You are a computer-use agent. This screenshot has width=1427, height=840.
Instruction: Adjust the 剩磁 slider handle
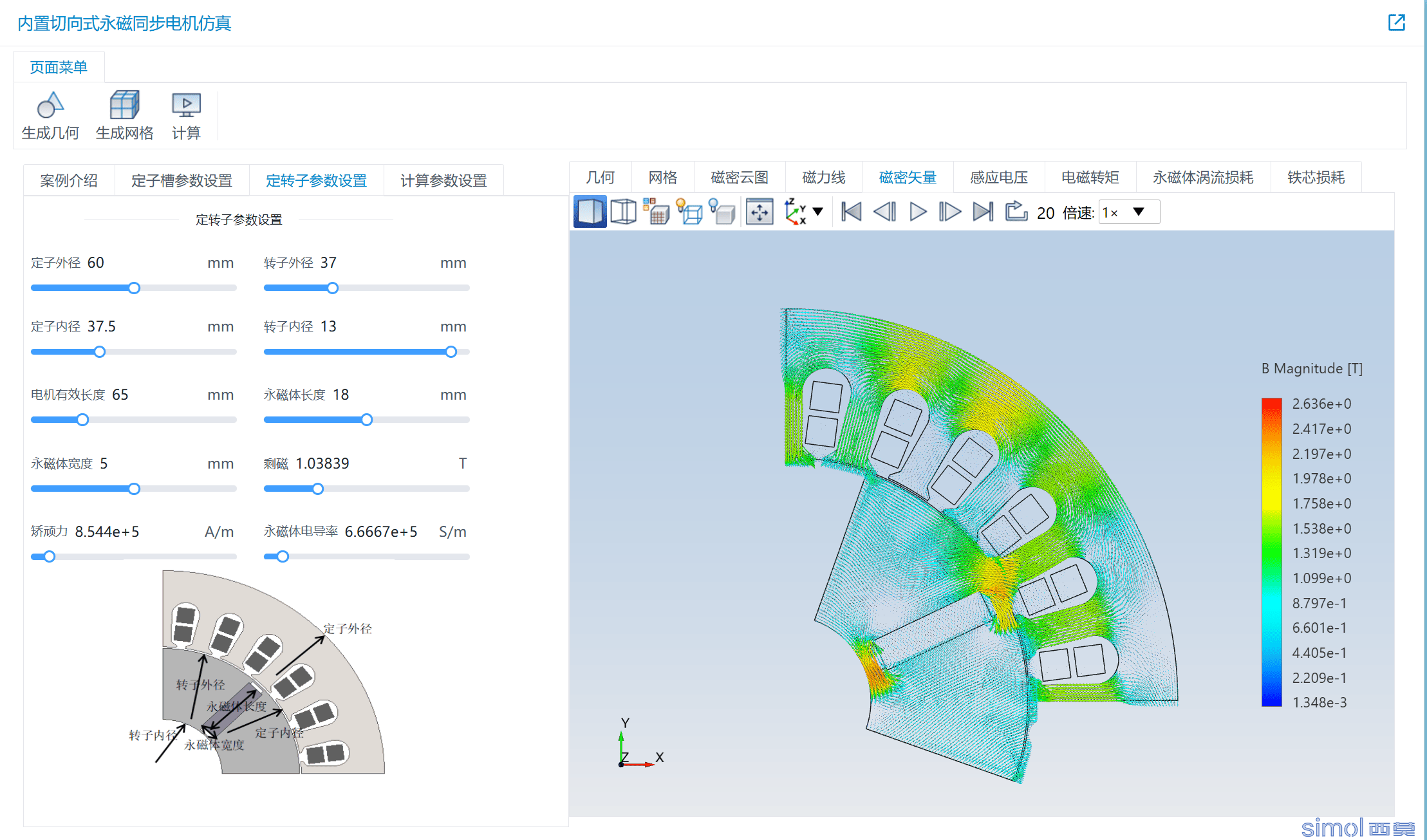pos(317,489)
